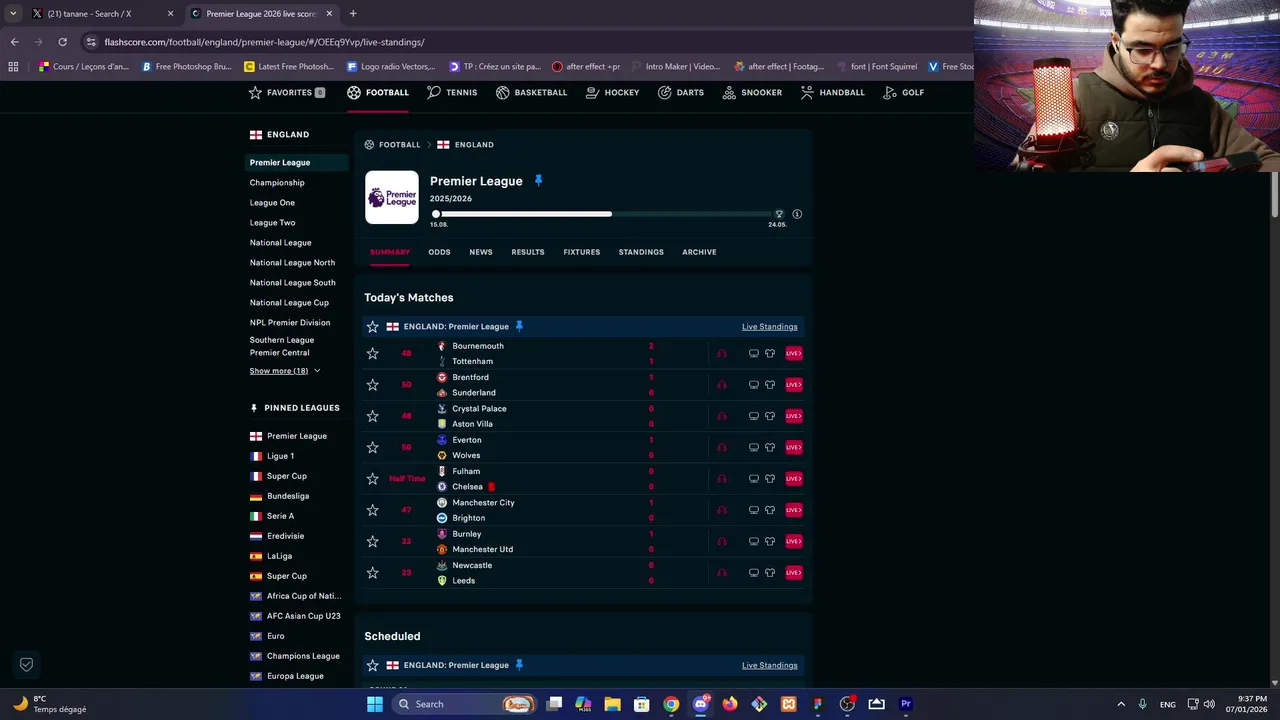Screen dimensions: 1280x720
Task: Open File Explorer from taskbar
Action: (613, 704)
